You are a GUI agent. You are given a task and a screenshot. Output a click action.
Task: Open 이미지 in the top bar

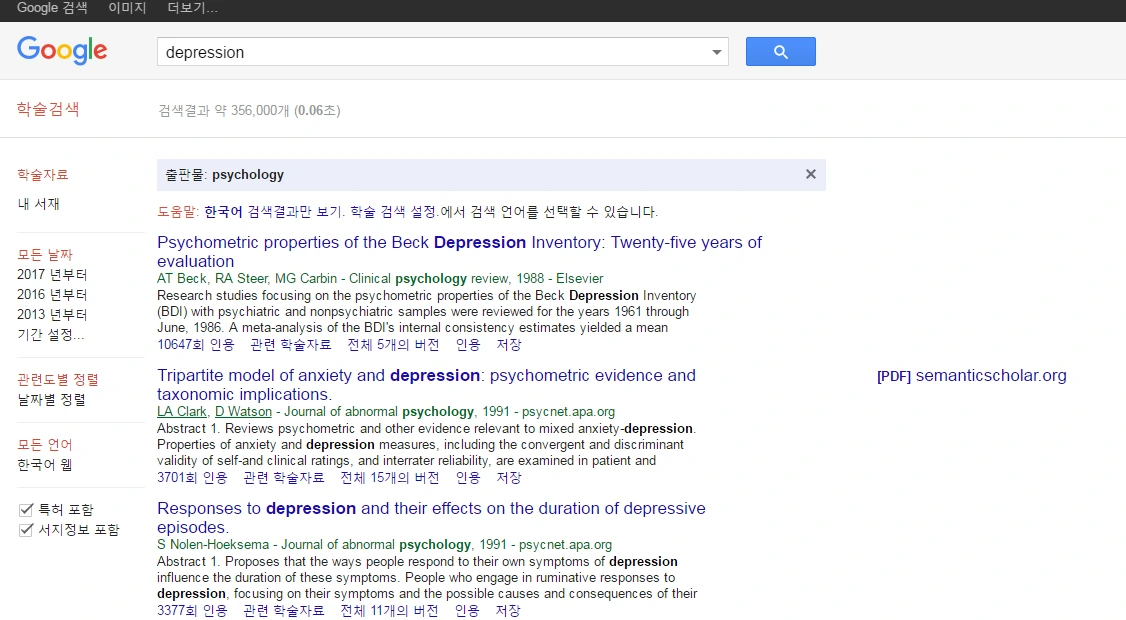point(127,8)
